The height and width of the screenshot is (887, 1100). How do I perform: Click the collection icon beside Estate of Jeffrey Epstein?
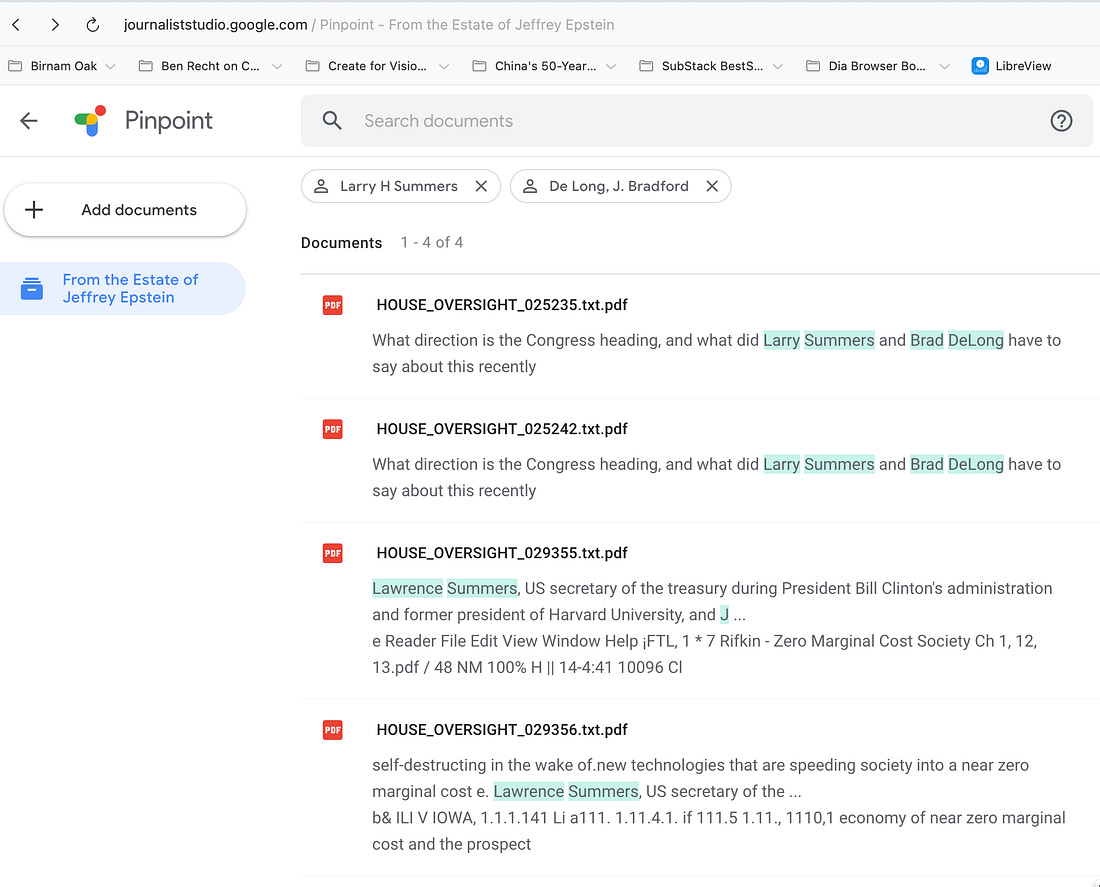tap(32, 288)
